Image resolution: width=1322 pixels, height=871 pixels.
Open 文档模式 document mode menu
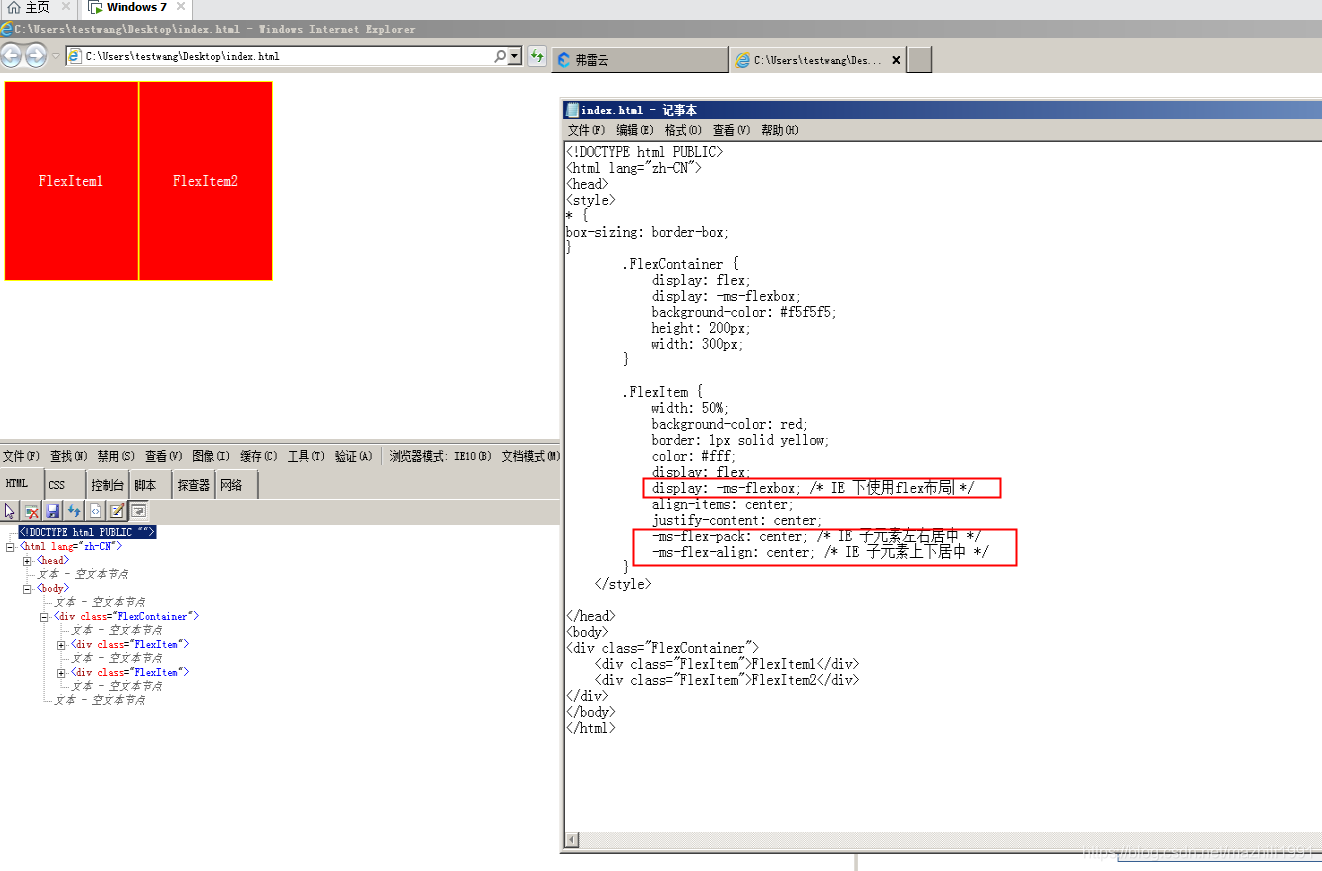(530, 456)
